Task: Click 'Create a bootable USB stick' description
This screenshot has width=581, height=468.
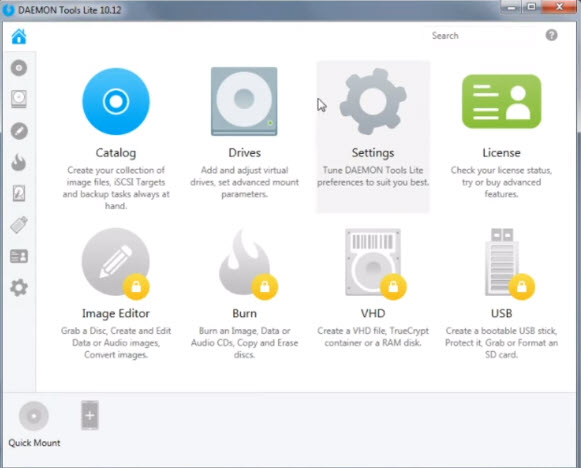Action: (x=501, y=343)
